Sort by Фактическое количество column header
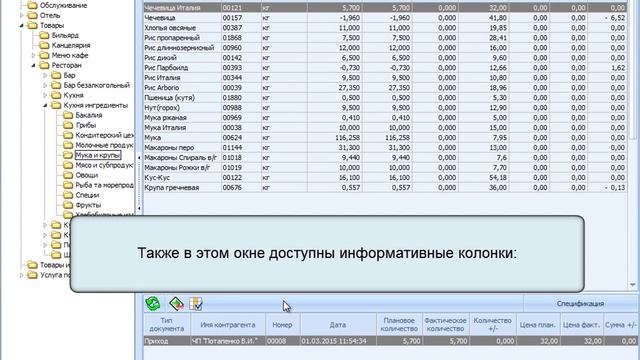640x360 pixels. pyautogui.click(x=445, y=324)
